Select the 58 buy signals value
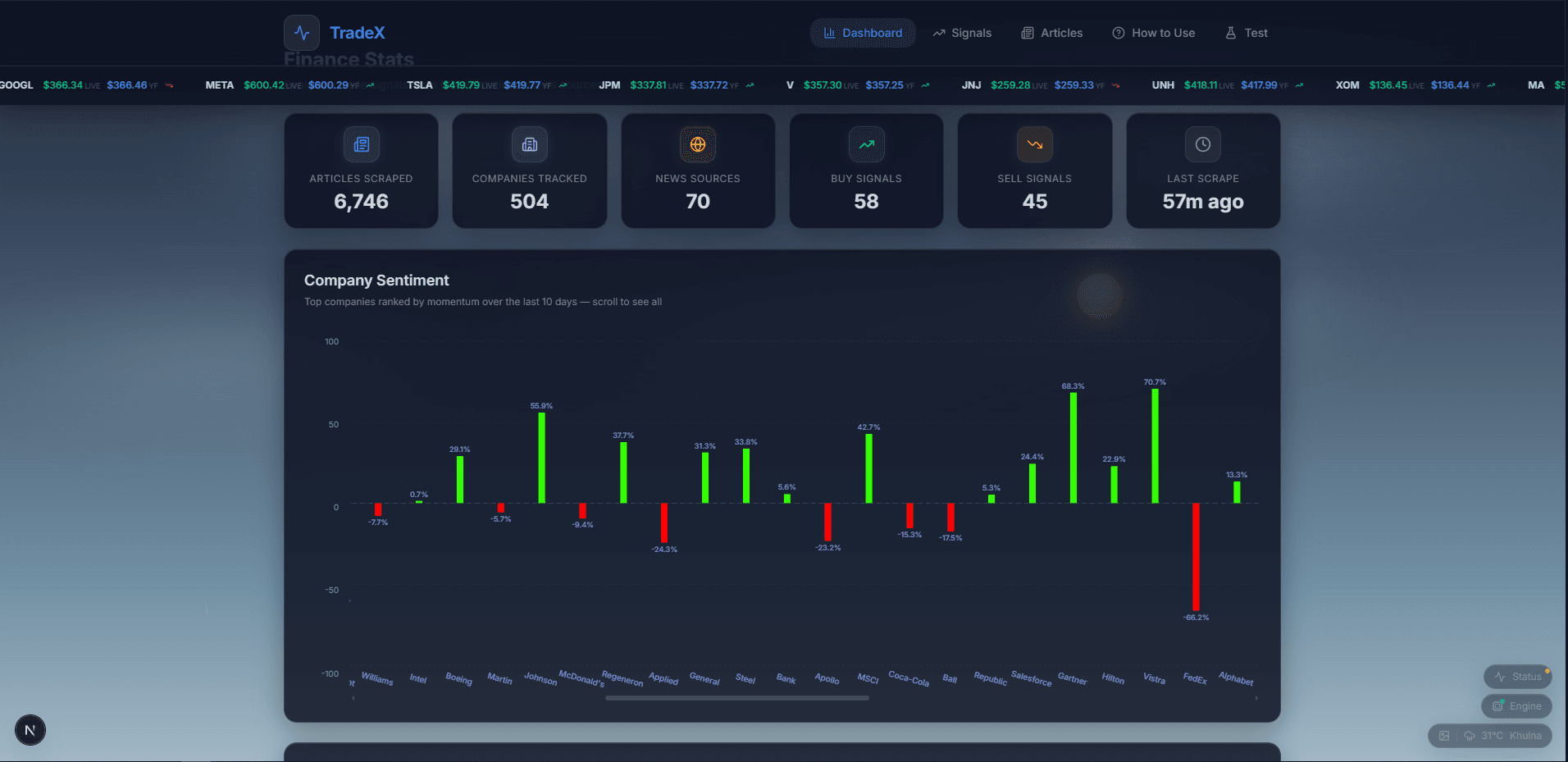 867,202
